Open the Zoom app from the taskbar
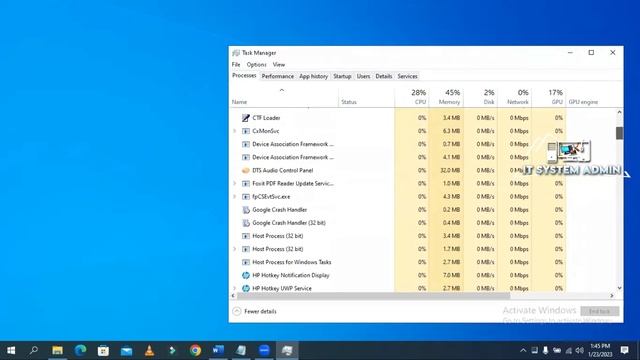 264,350
